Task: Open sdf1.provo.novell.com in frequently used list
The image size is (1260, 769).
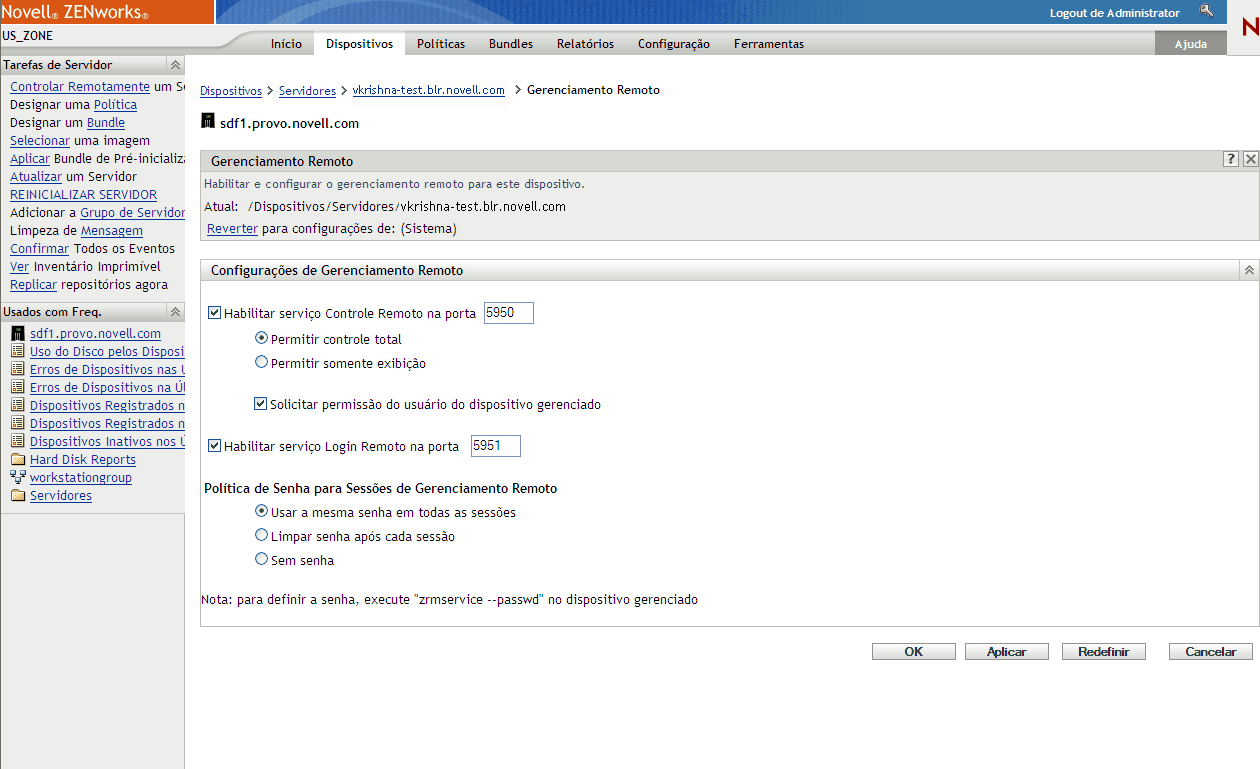Action: coord(95,333)
